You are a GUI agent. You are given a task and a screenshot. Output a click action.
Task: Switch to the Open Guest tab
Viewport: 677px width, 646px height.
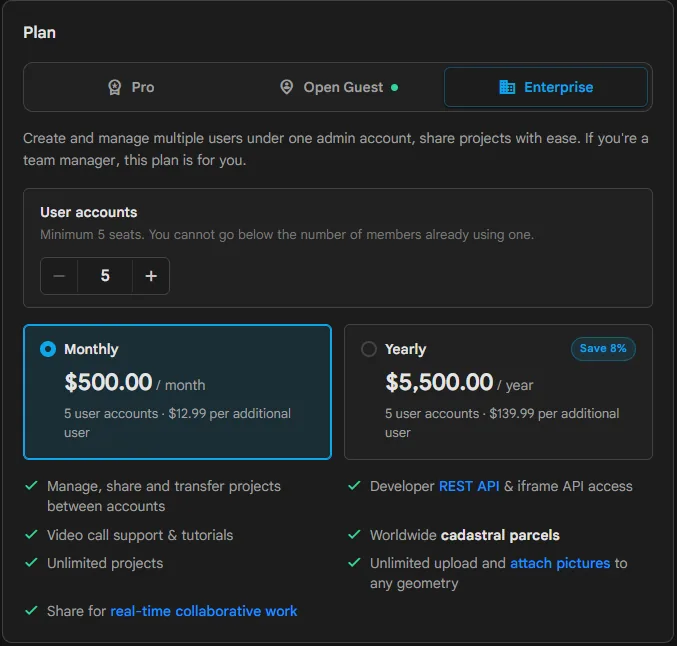coord(339,87)
